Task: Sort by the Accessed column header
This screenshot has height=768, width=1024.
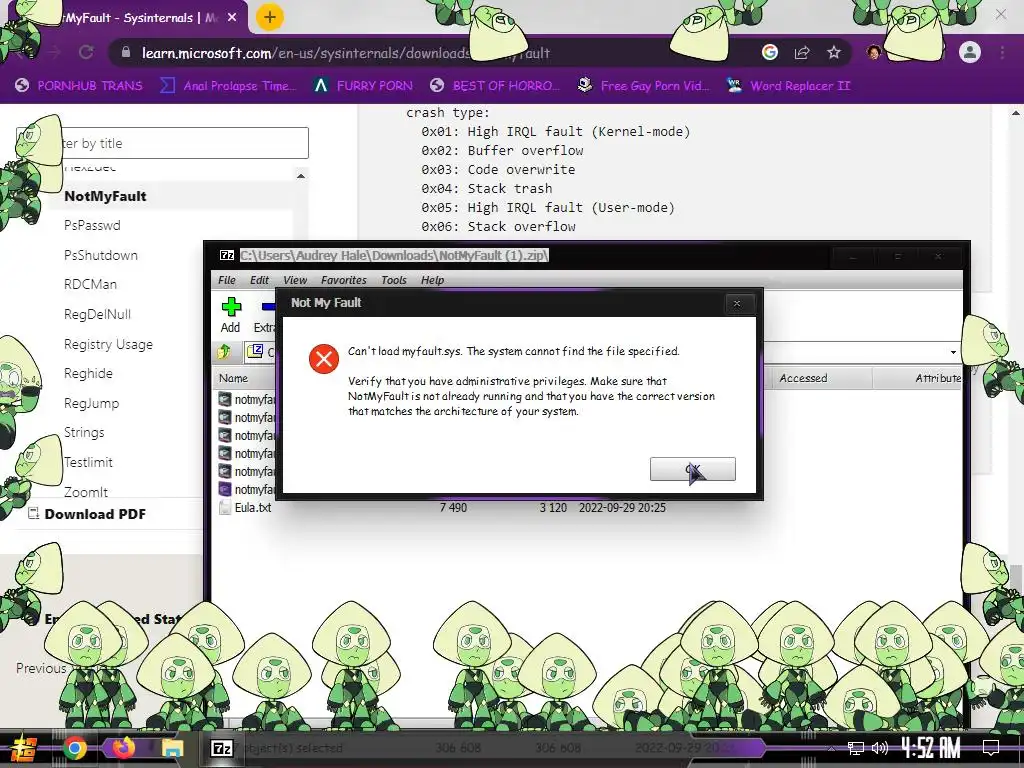Action: click(x=803, y=378)
